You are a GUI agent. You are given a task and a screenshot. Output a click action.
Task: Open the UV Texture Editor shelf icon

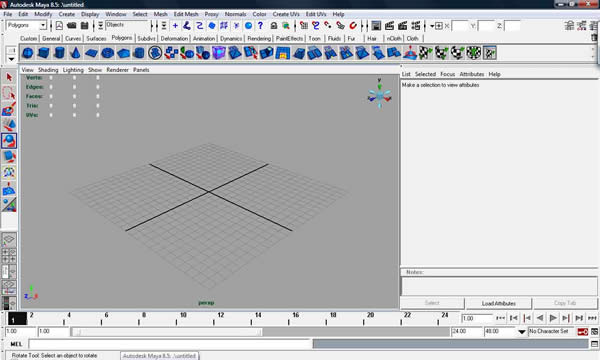click(489, 53)
